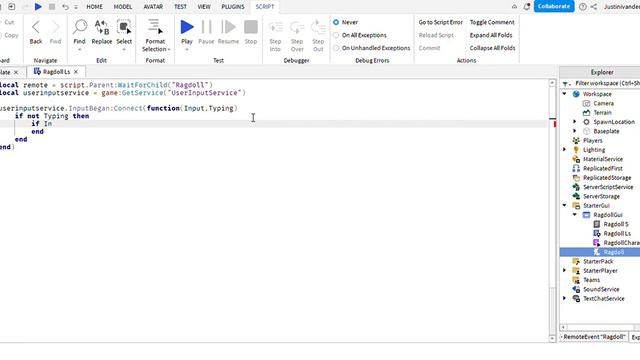
Task: Click the Filter workspace search field
Action: point(607,83)
